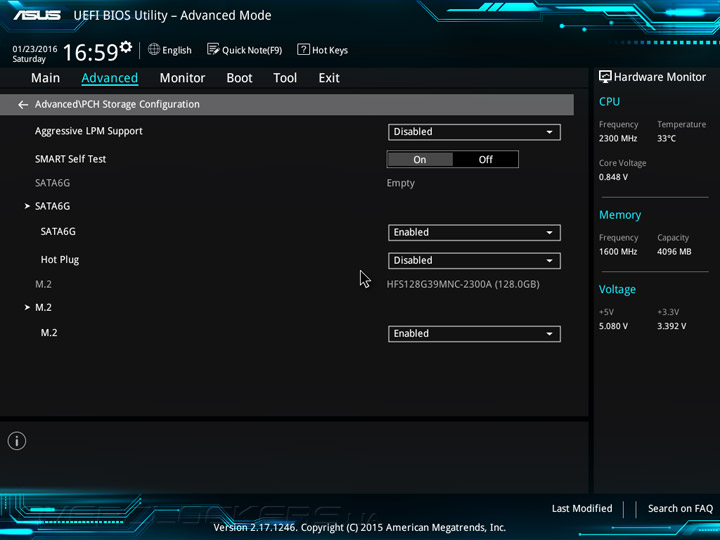Image resolution: width=720 pixels, height=540 pixels.
Task: Click the CPU heading in Hardware Monitor
Action: (x=609, y=101)
